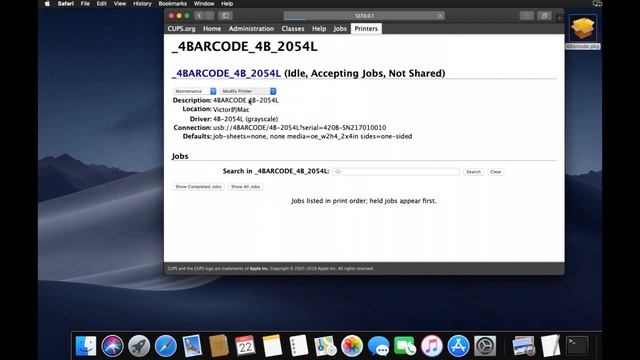Open Messages bubble icon in dock

point(378,346)
